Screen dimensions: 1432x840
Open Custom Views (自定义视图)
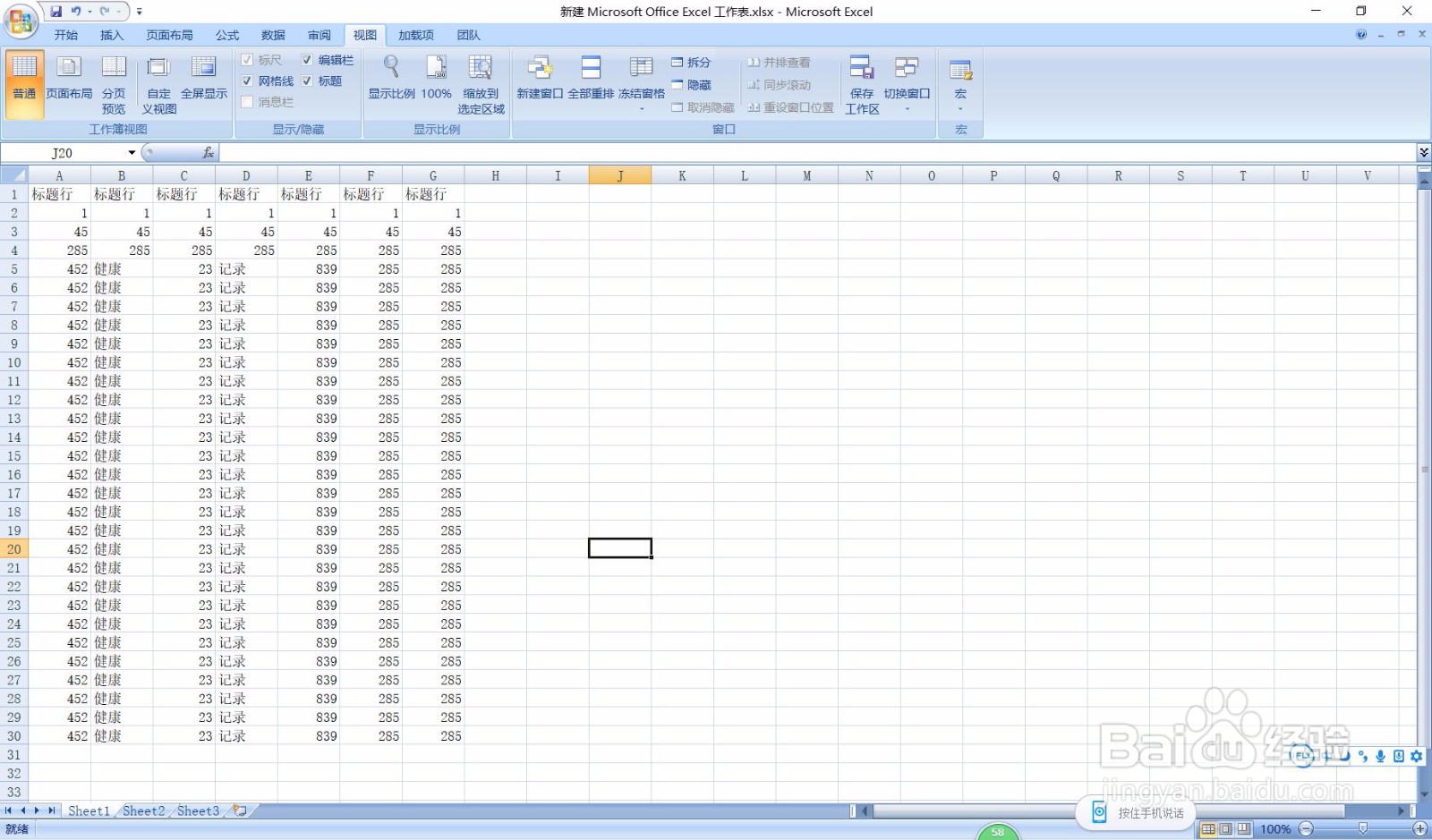click(158, 85)
